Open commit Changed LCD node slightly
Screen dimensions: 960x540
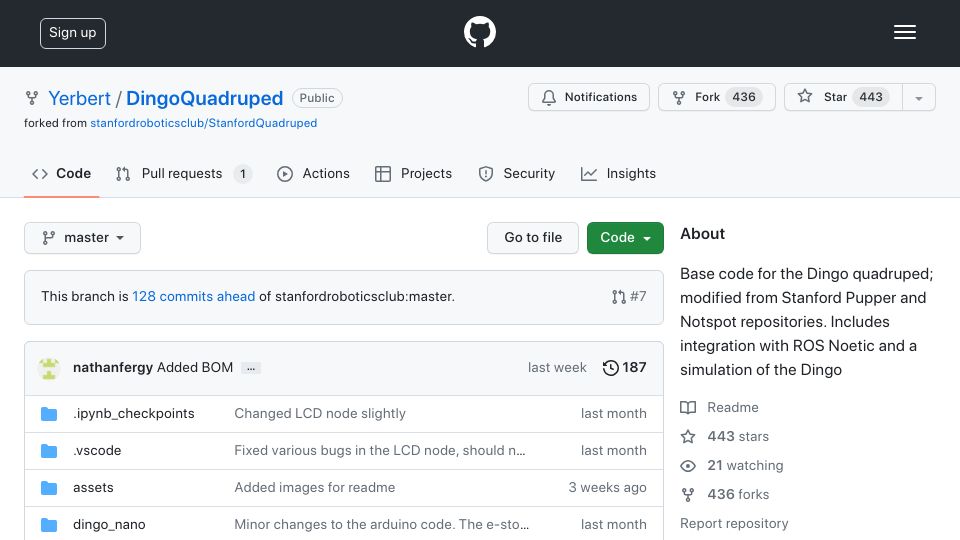pyautogui.click(x=320, y=414)
